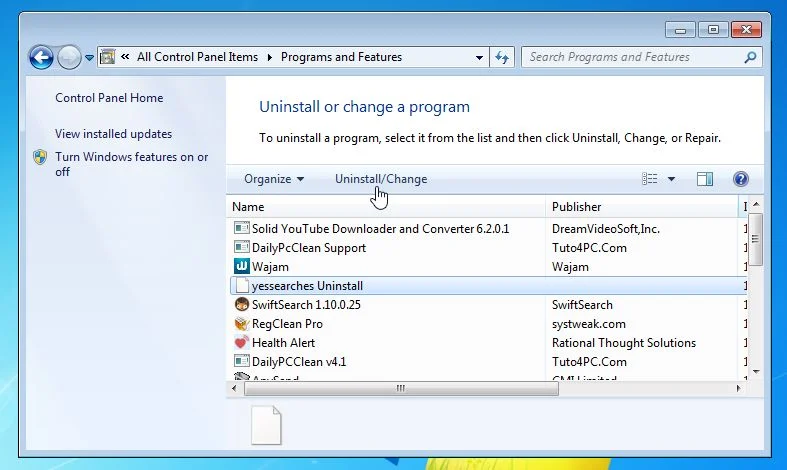Click the blank file thumbnail in details pane
Viewport: 787px width, 470px height.
(266, 425)
